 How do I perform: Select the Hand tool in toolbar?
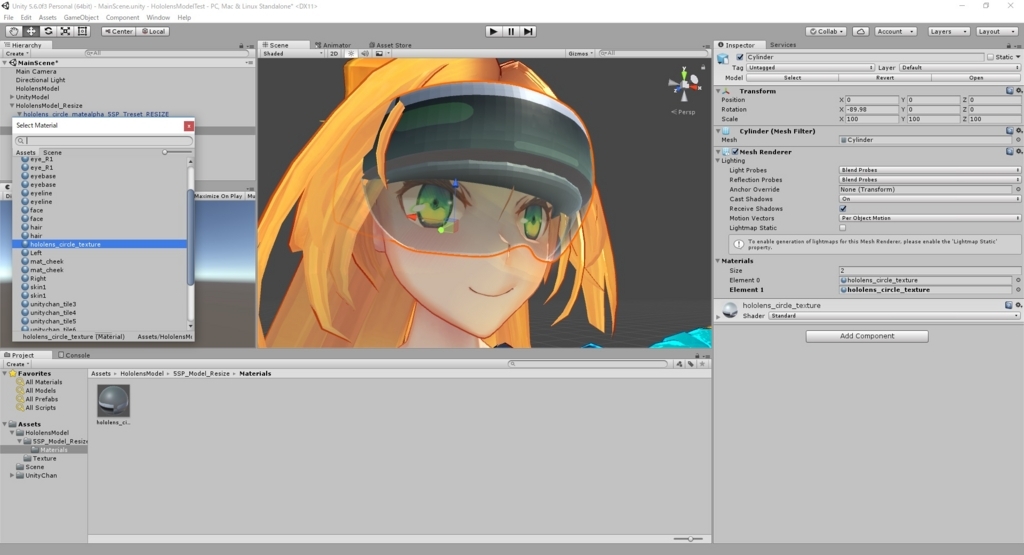coord(13,31)
